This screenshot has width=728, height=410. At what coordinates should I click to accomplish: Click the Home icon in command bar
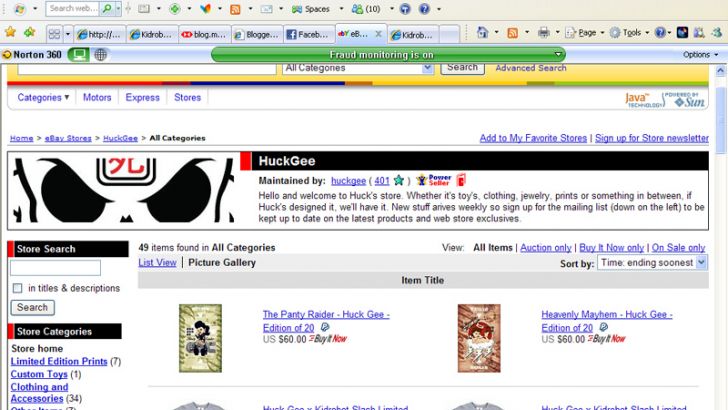click(x=482, y=33)
